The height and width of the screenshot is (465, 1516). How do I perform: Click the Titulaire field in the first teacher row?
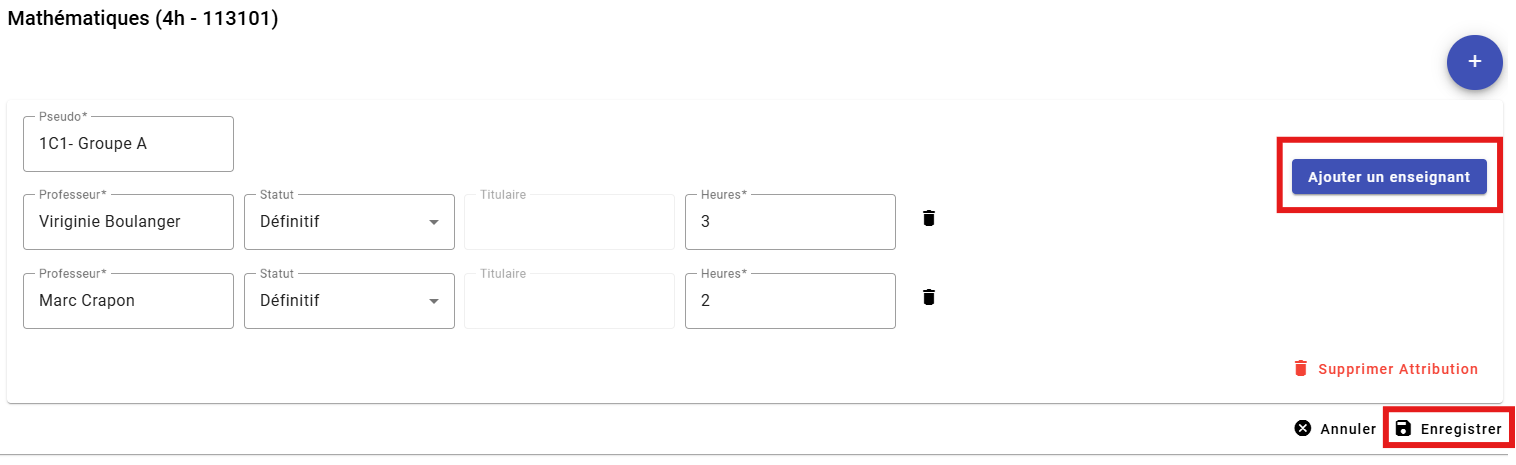pos(569,222)
